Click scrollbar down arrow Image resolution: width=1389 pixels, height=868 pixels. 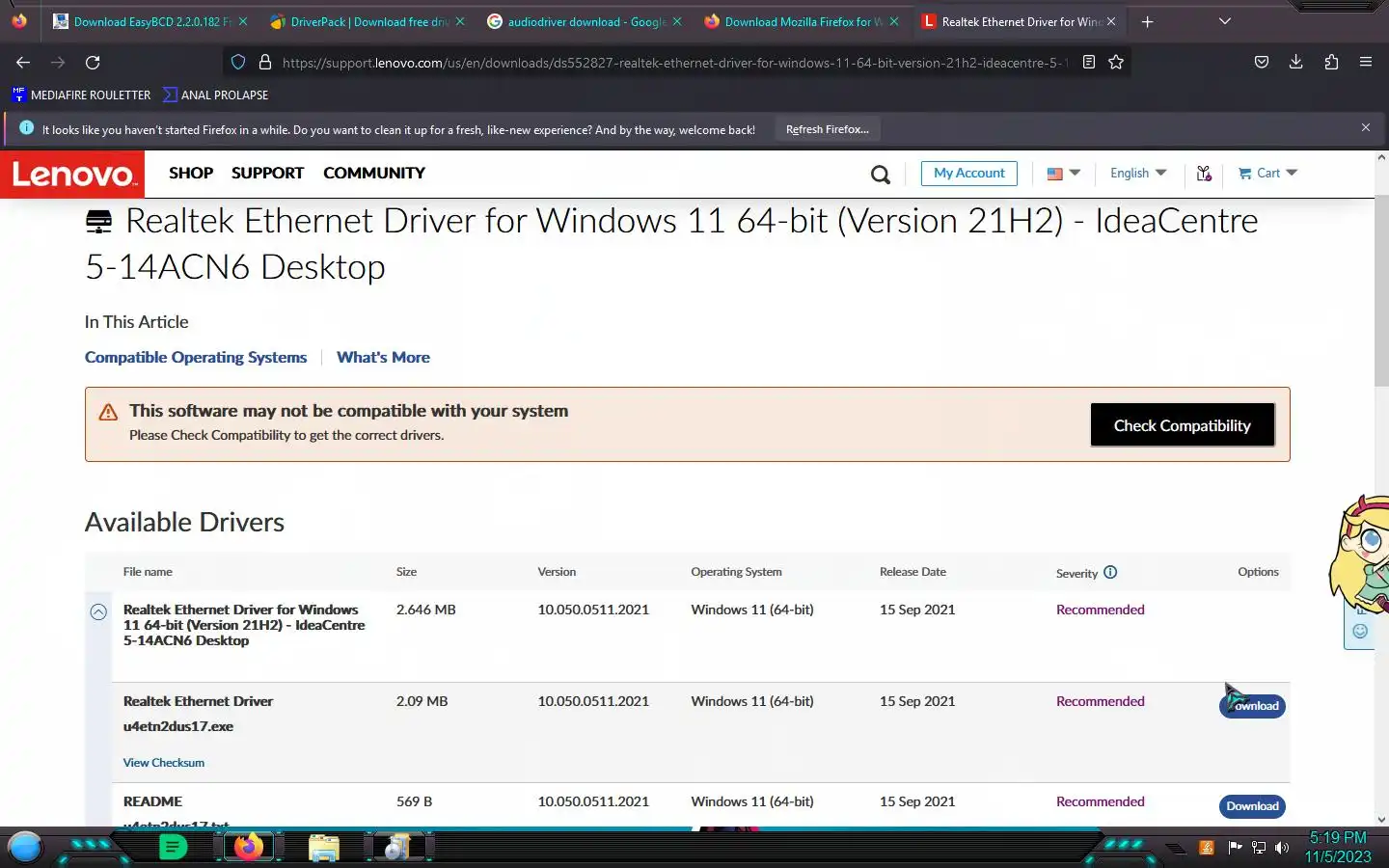click(x=1381, y=819)
